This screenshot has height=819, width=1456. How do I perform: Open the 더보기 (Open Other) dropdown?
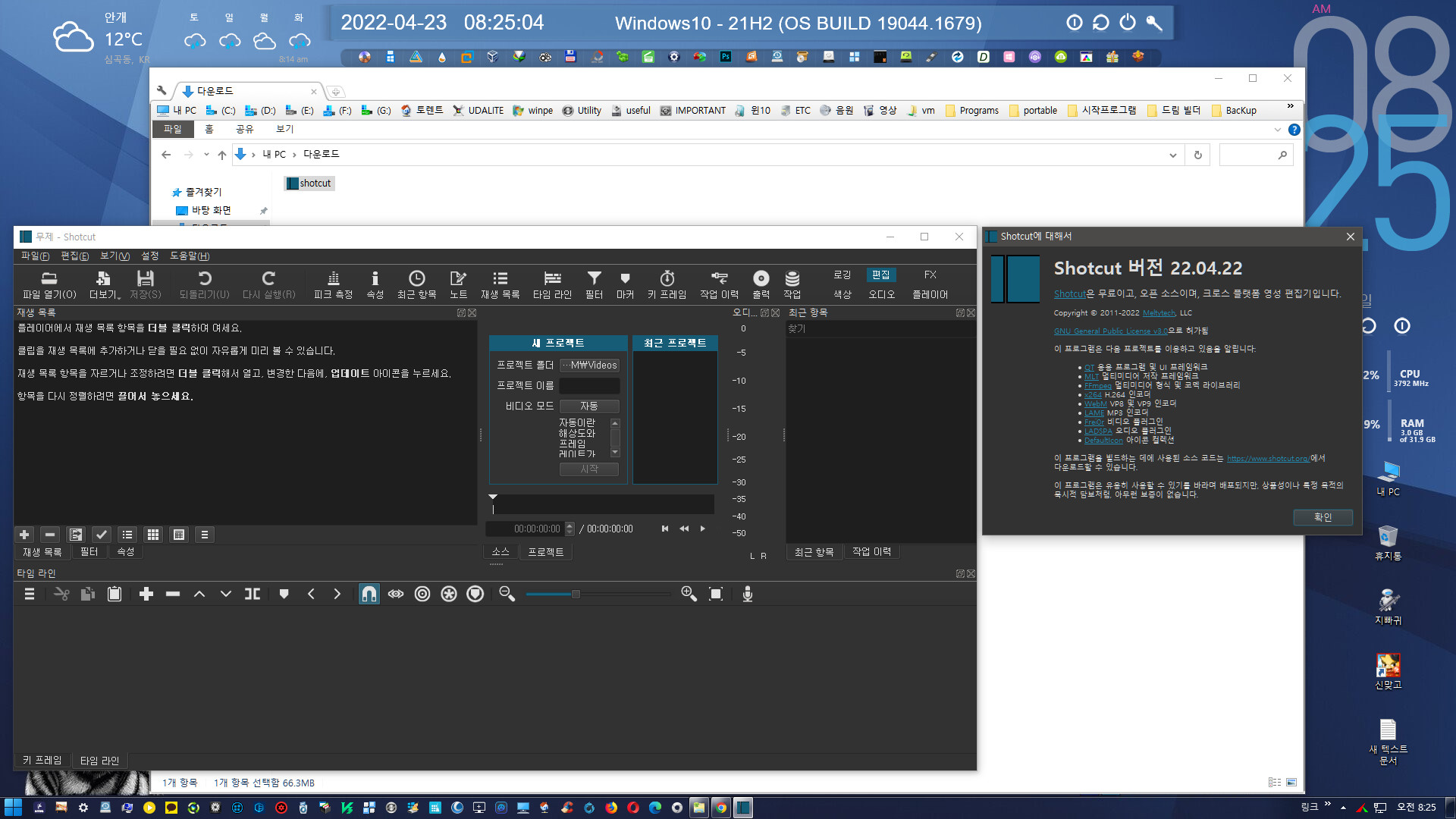[x=105, y=284]
